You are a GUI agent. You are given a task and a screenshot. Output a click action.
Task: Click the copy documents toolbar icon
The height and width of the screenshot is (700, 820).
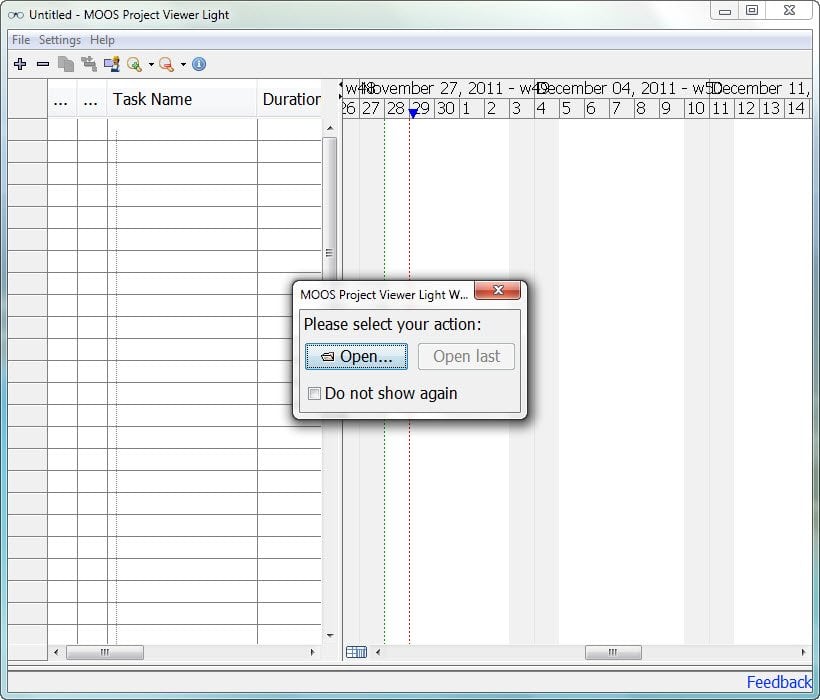(66, 64)
